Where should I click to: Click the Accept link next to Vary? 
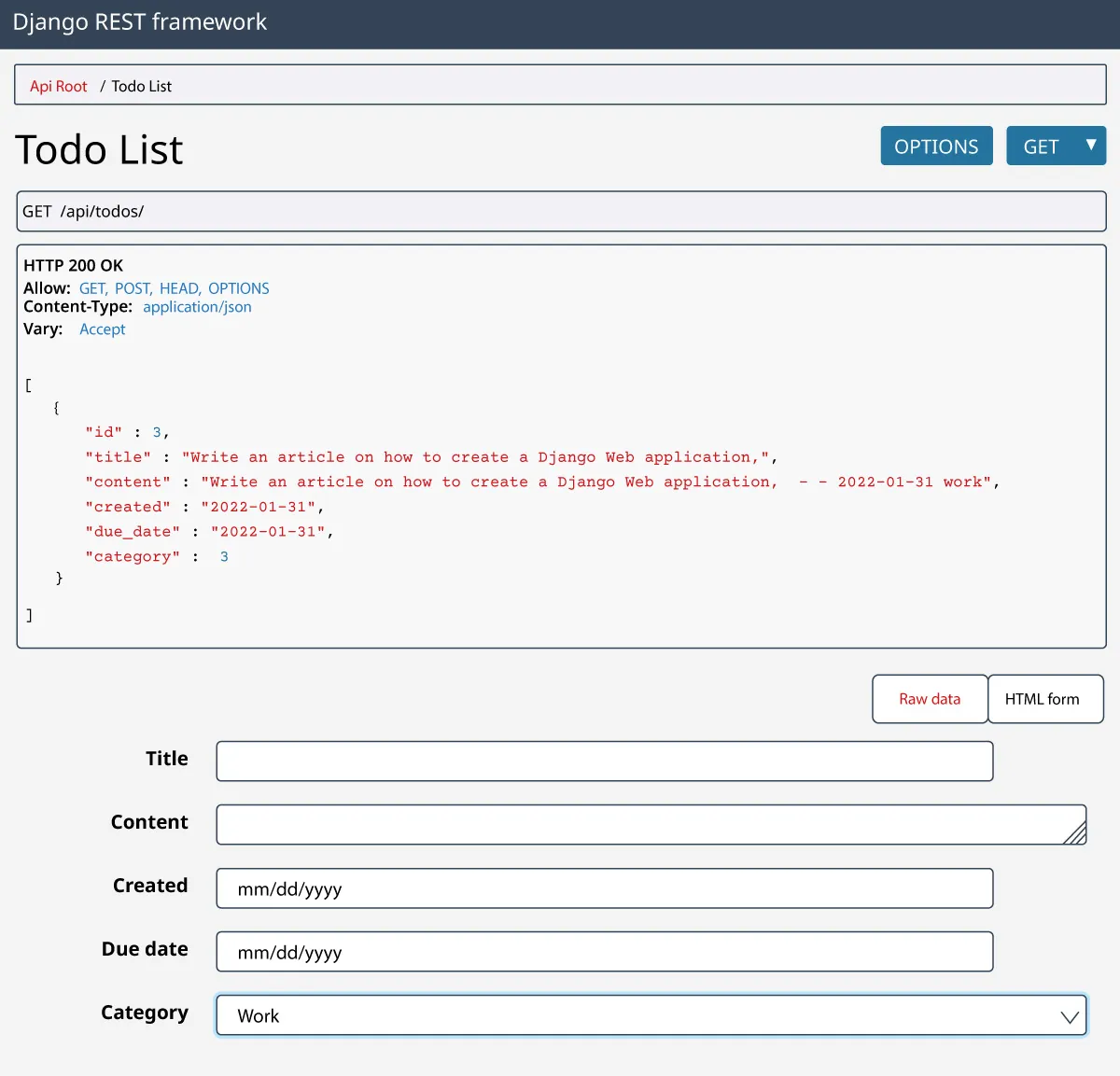click(102, 328)
